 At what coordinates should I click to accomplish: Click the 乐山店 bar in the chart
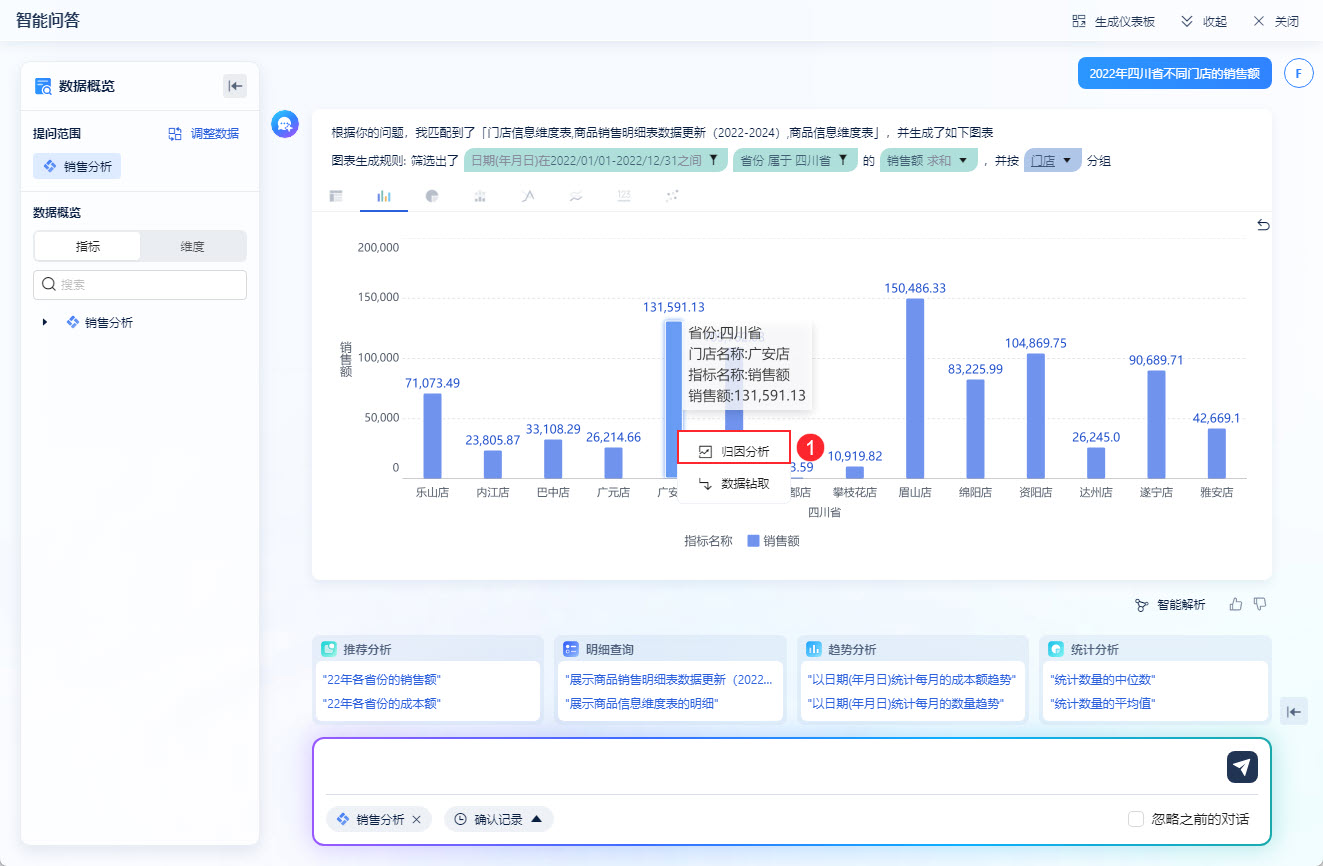tap(432, 436)
